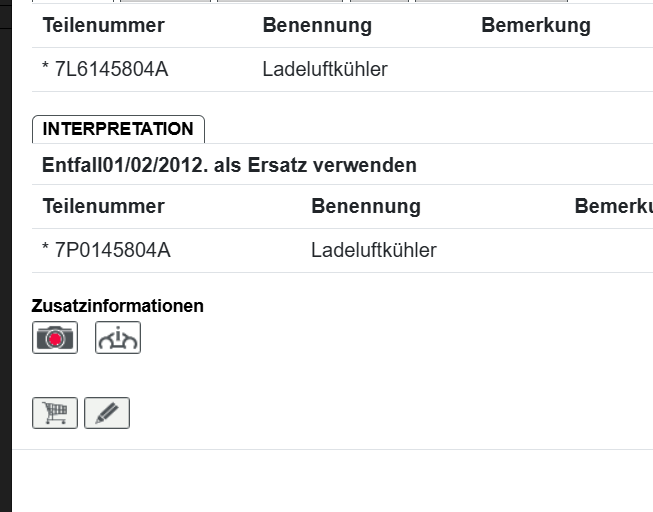This screenshot has width=653, height=512.
Task: Click Ladeluftkühler in the 7L6145804A row
Action: pyautogui.click(x=325, y=70)
